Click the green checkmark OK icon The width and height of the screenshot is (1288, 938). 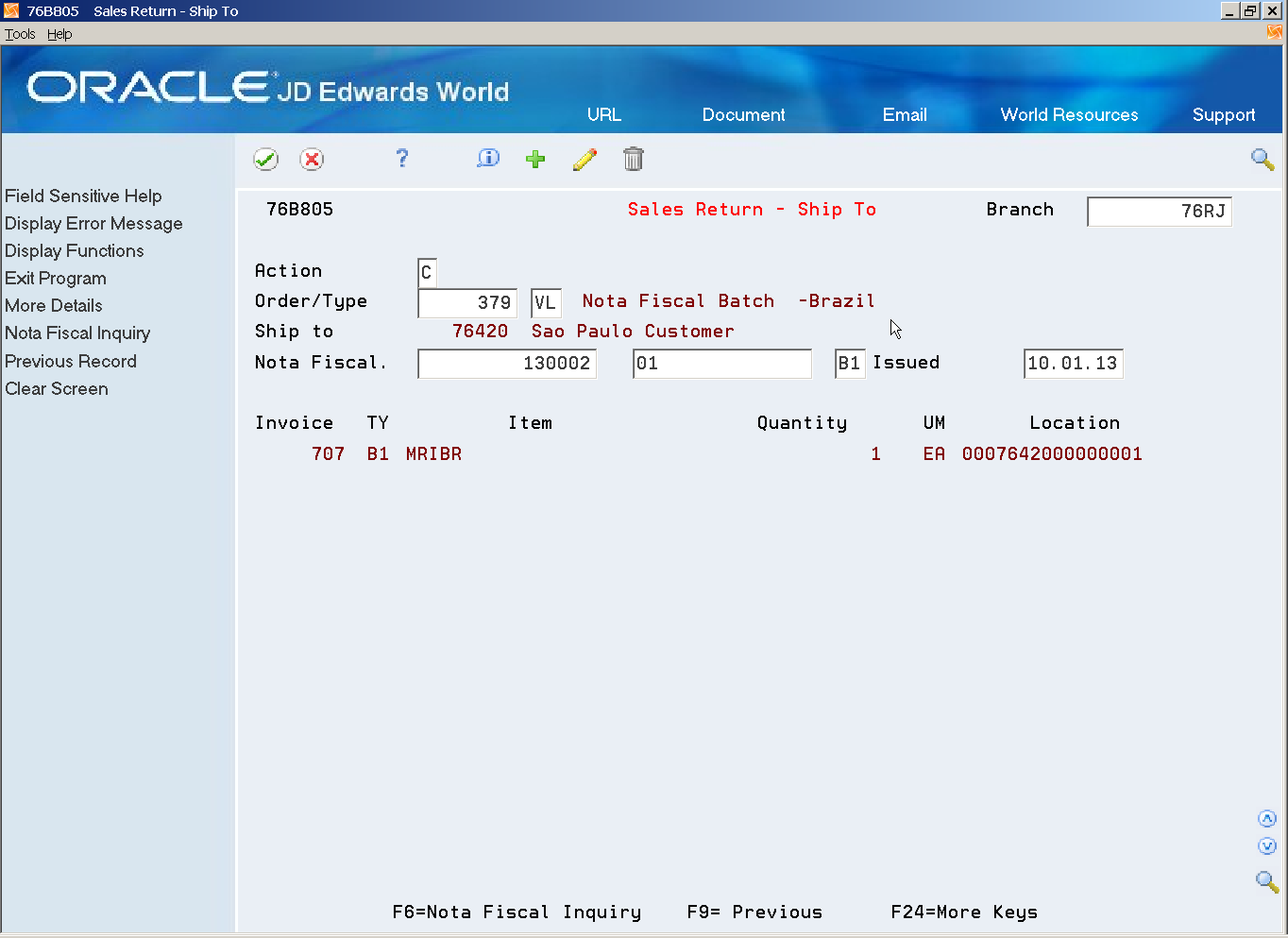pyautogui.click(x=266, y=160)
